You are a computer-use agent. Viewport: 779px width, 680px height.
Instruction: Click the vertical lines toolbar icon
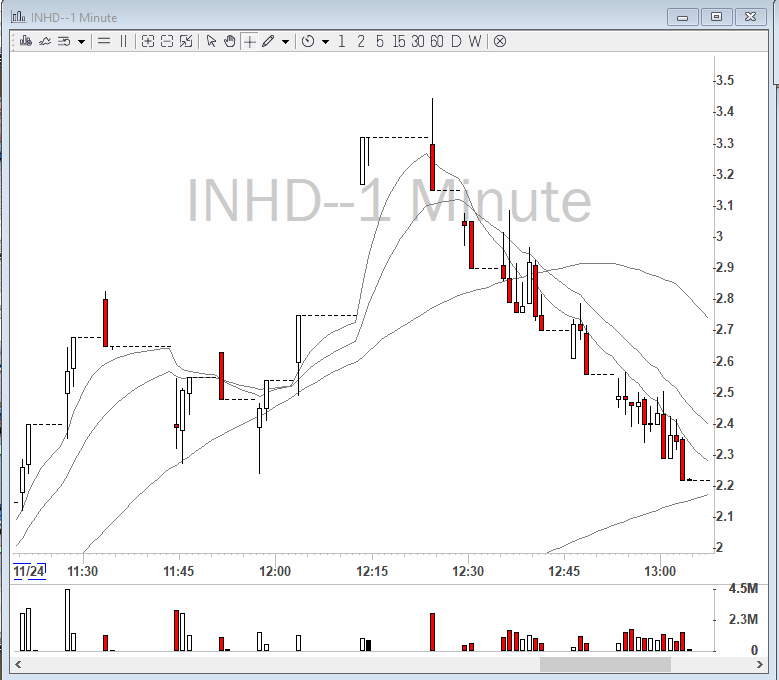coord(124,41)
